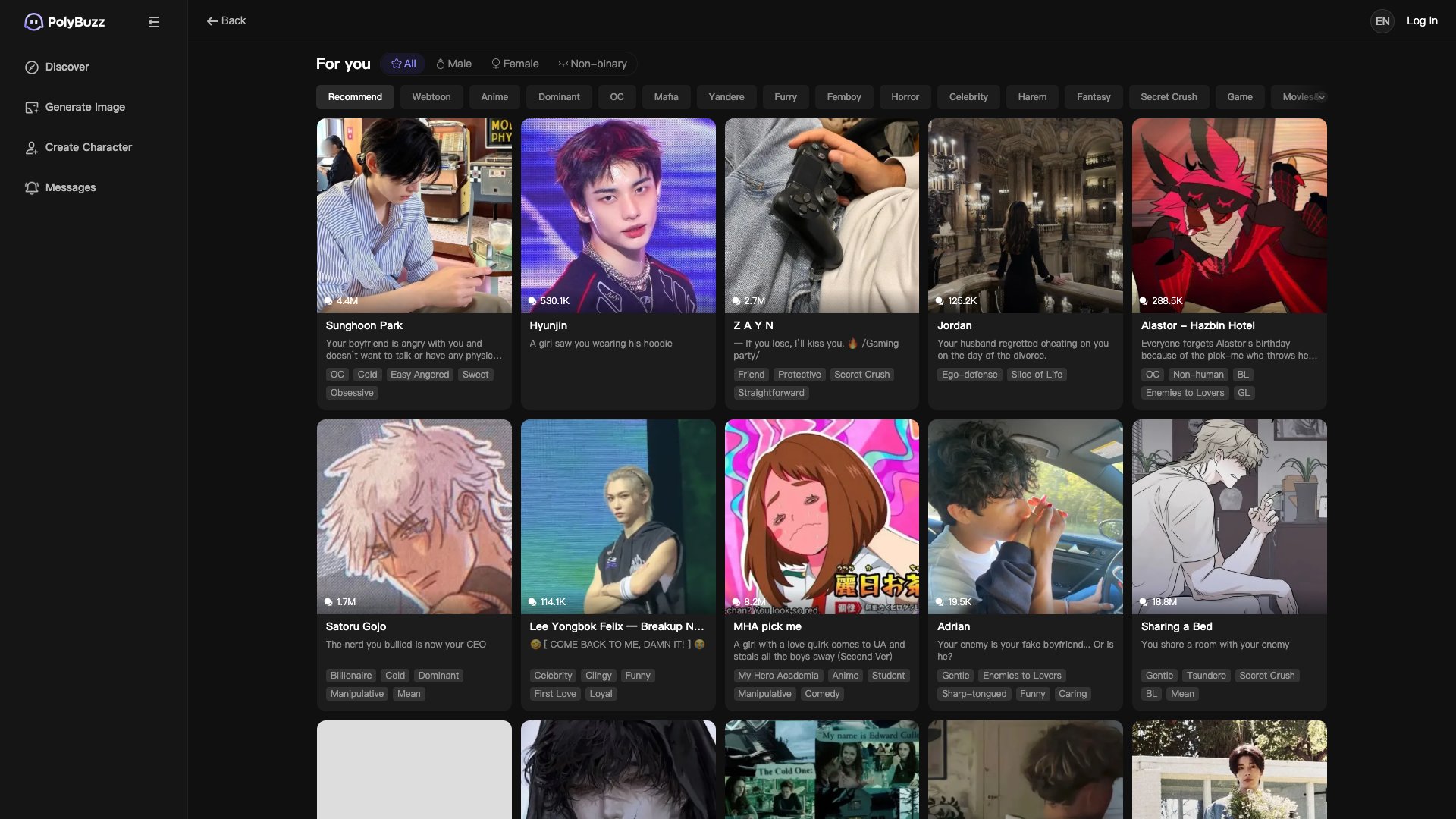Click the PolyBuzz logo icon
Image resolution: width=1456 pixels, height=819 pixels.
(x=33, y=22)
